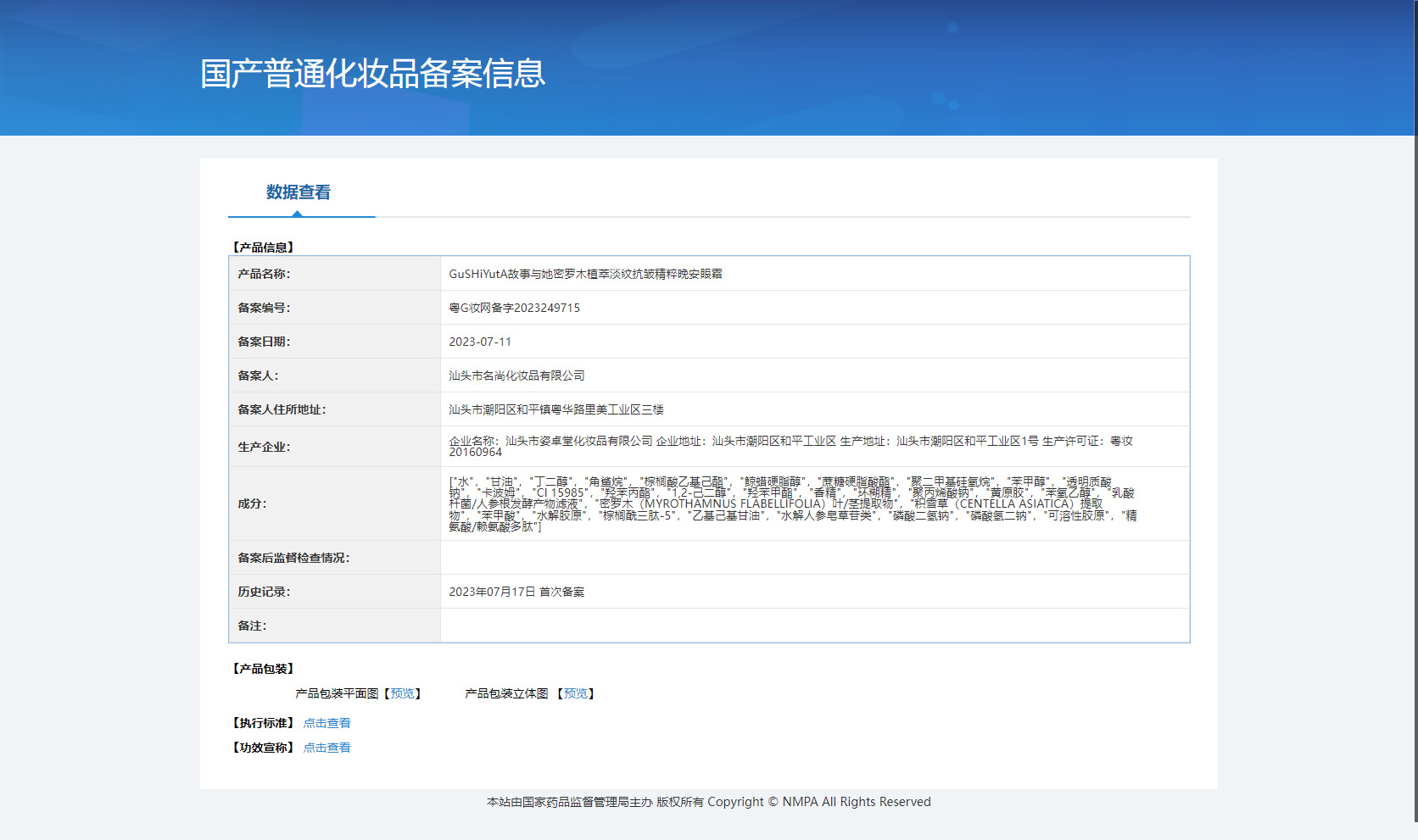Click the vertical scrollbar on the right edge
The height and width of the screenshot is (840, 1418).
1415,411
